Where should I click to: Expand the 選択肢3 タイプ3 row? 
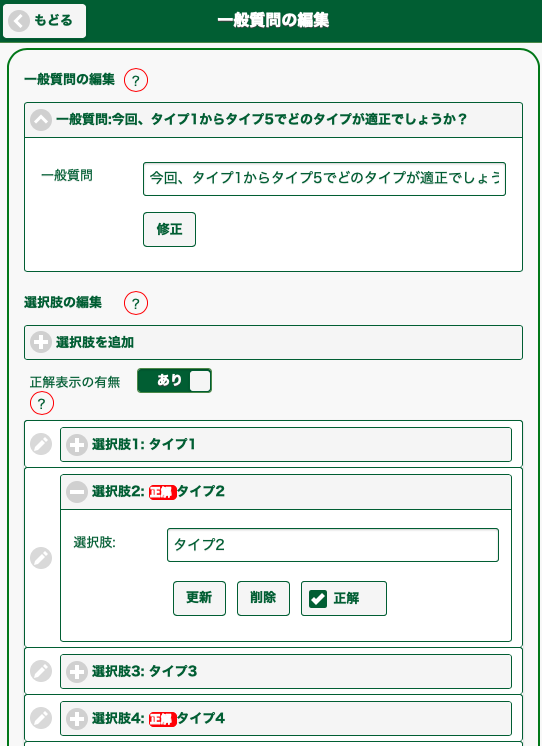[286, 671]
